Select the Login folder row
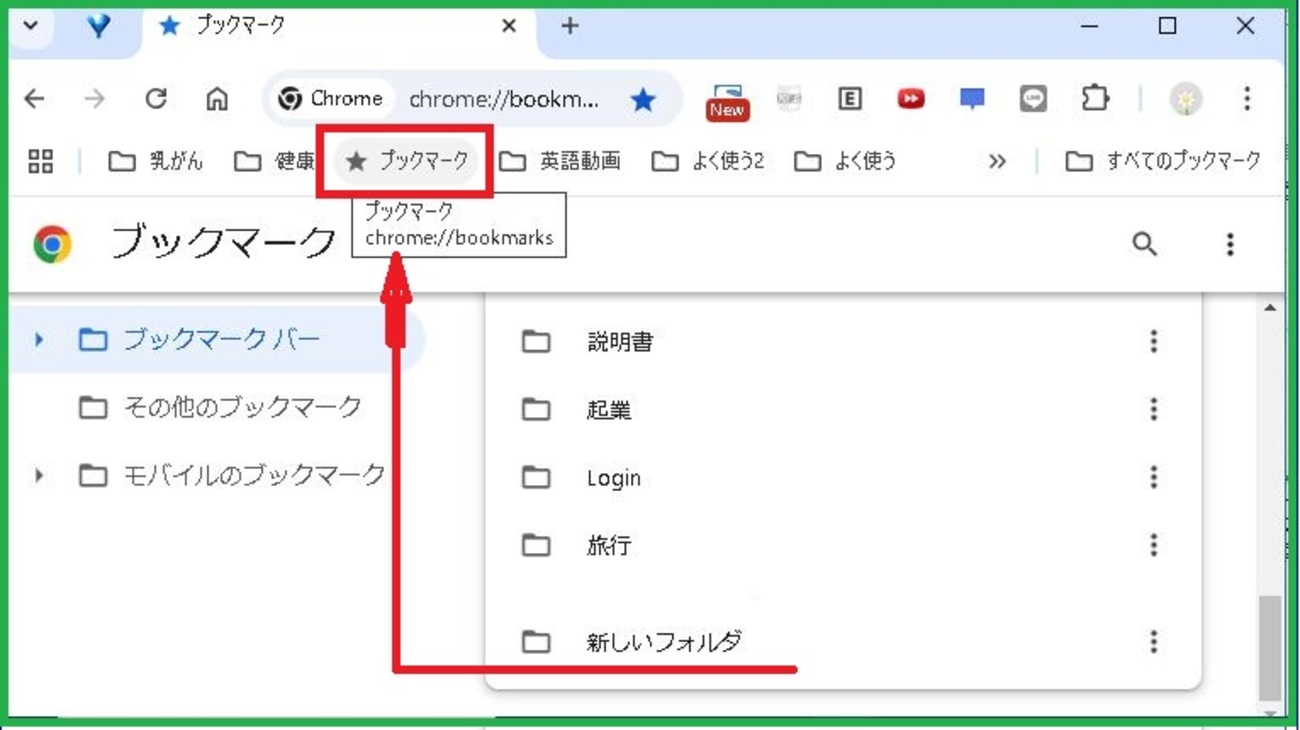This screenshot has width=1300, height=730. coord(842,477)
